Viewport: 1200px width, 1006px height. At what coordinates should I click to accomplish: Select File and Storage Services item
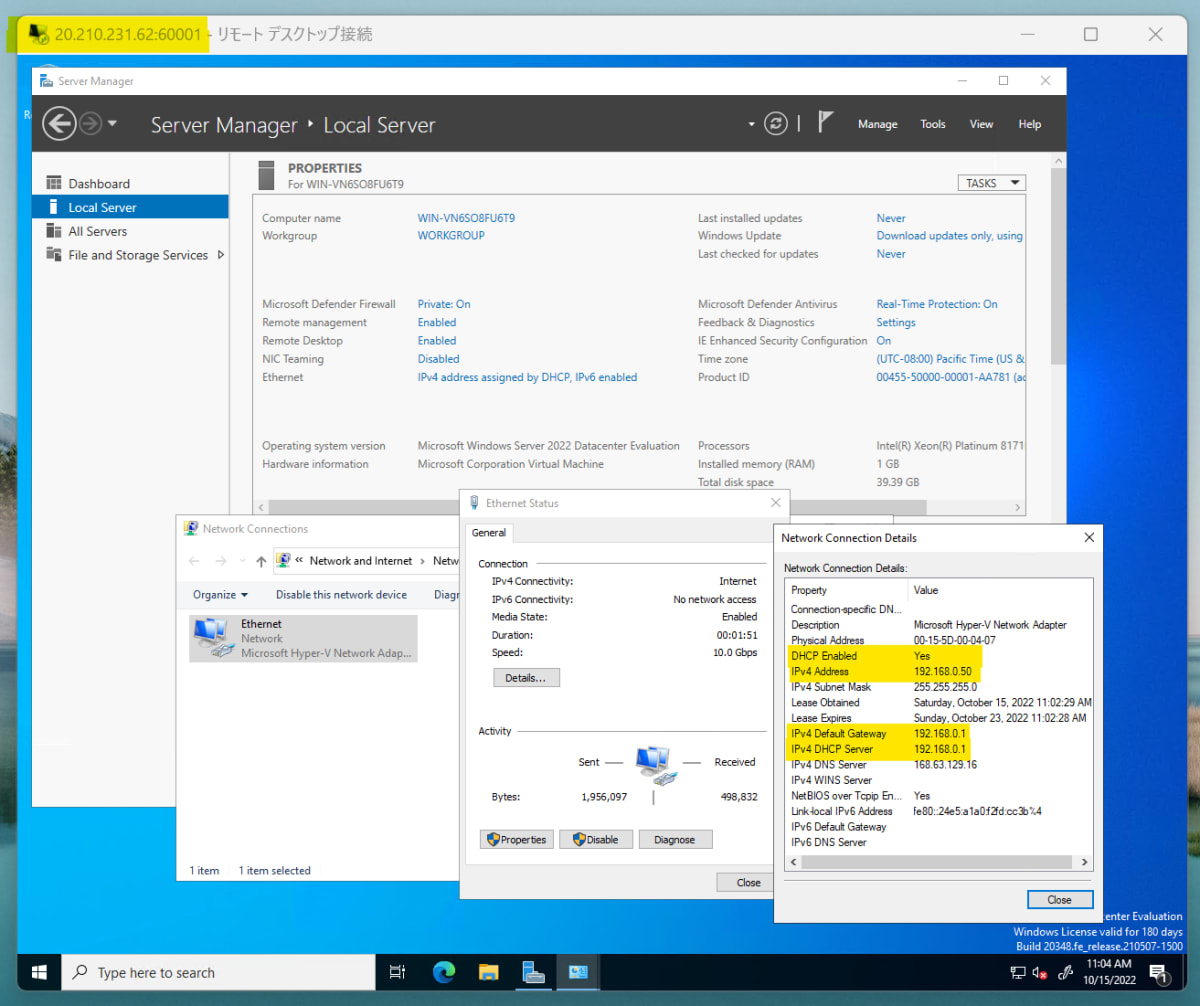(138, 255)
